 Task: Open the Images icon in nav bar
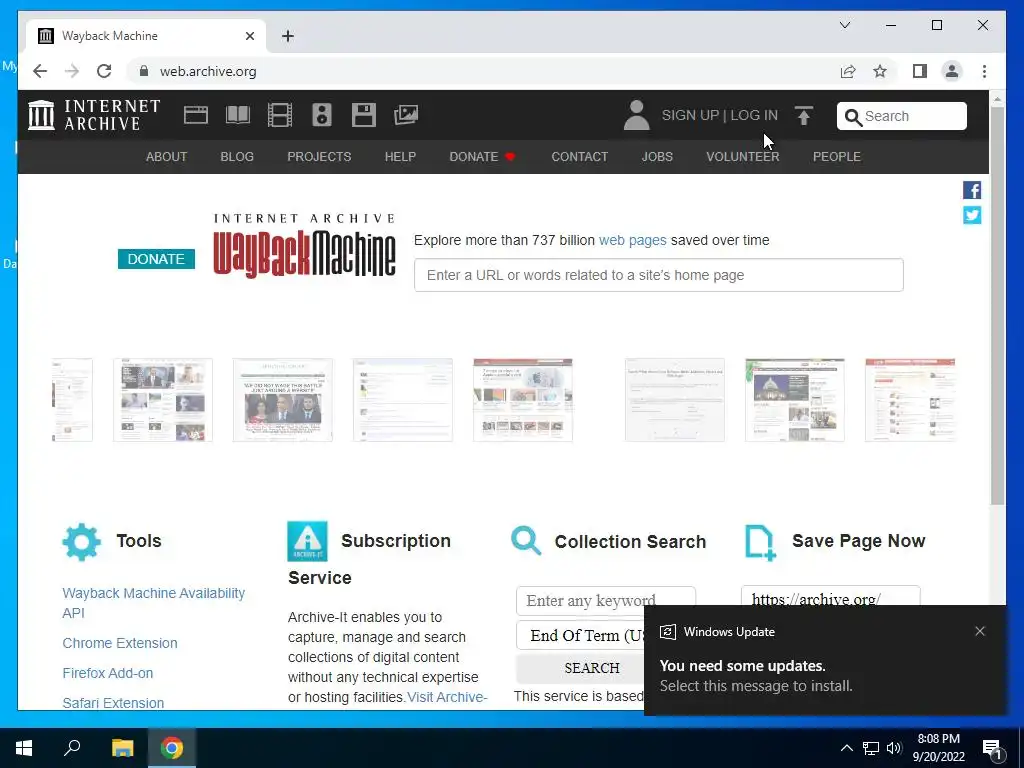406,116
